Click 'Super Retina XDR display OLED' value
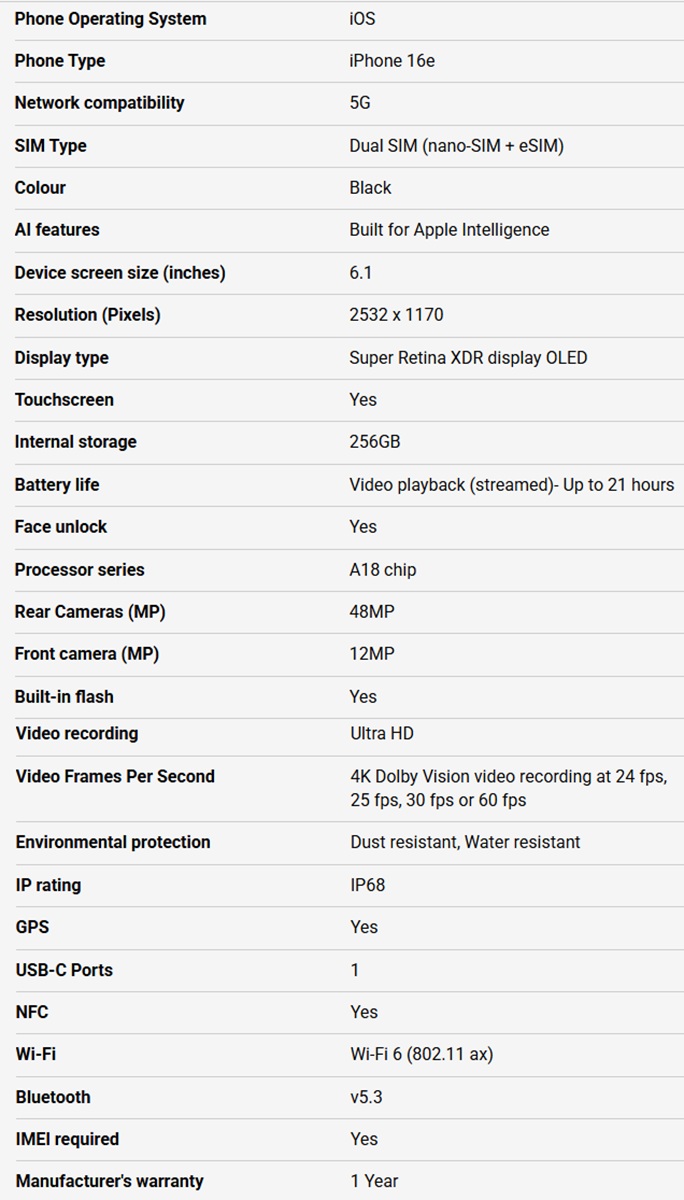The image size is (684, 1200). click(468, 358)
